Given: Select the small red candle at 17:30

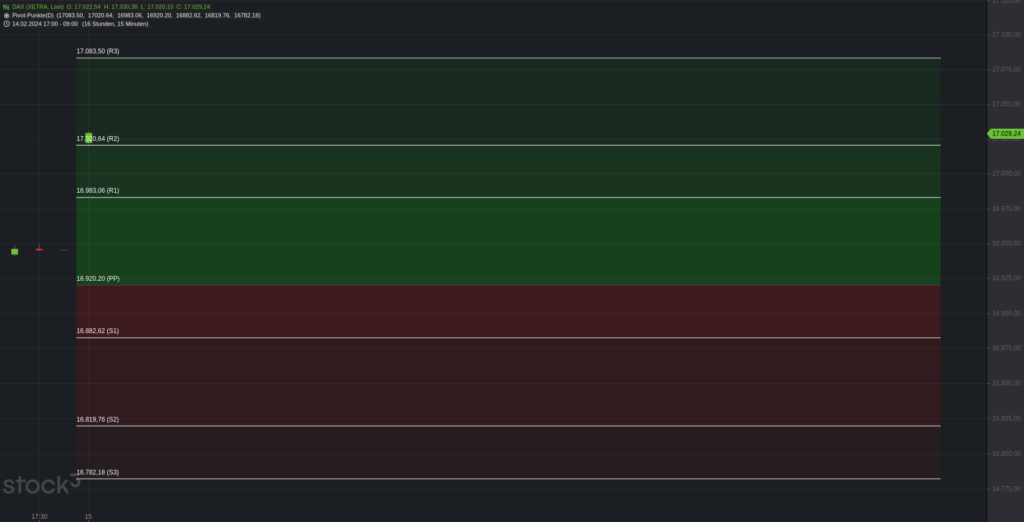Looking at the screenshot, I should click(39, 249).
